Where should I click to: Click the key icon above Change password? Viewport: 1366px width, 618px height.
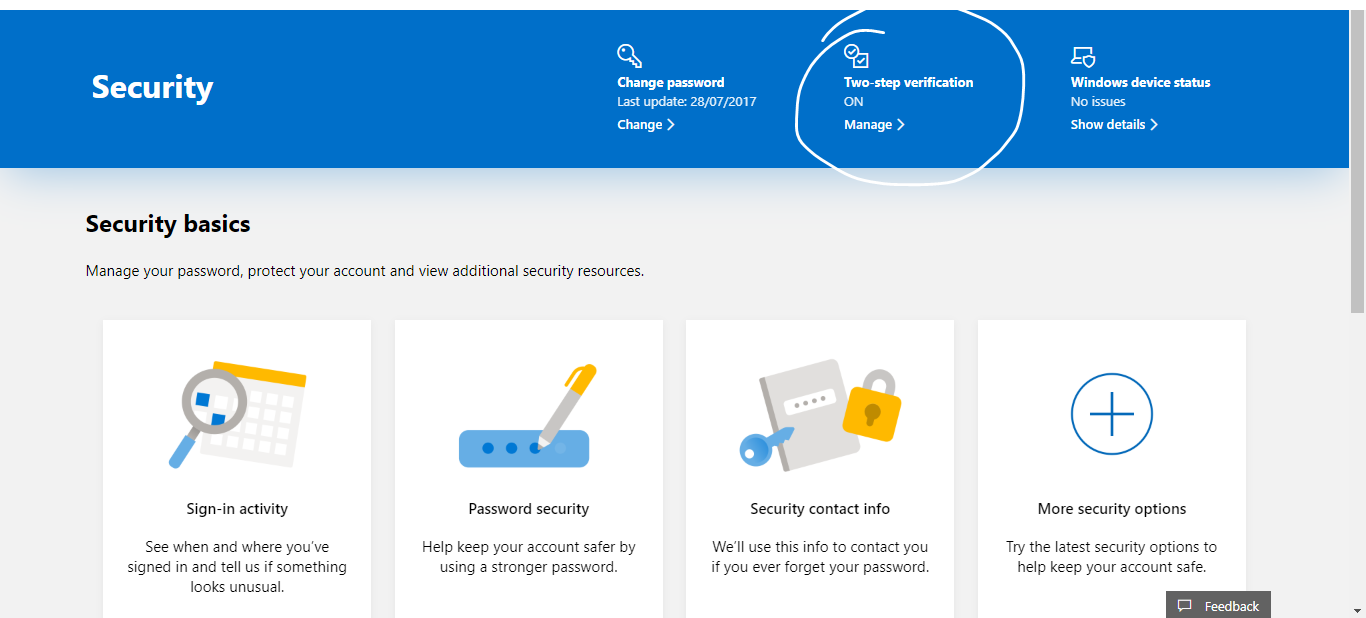pyautogui.click(x=629, y=55)
